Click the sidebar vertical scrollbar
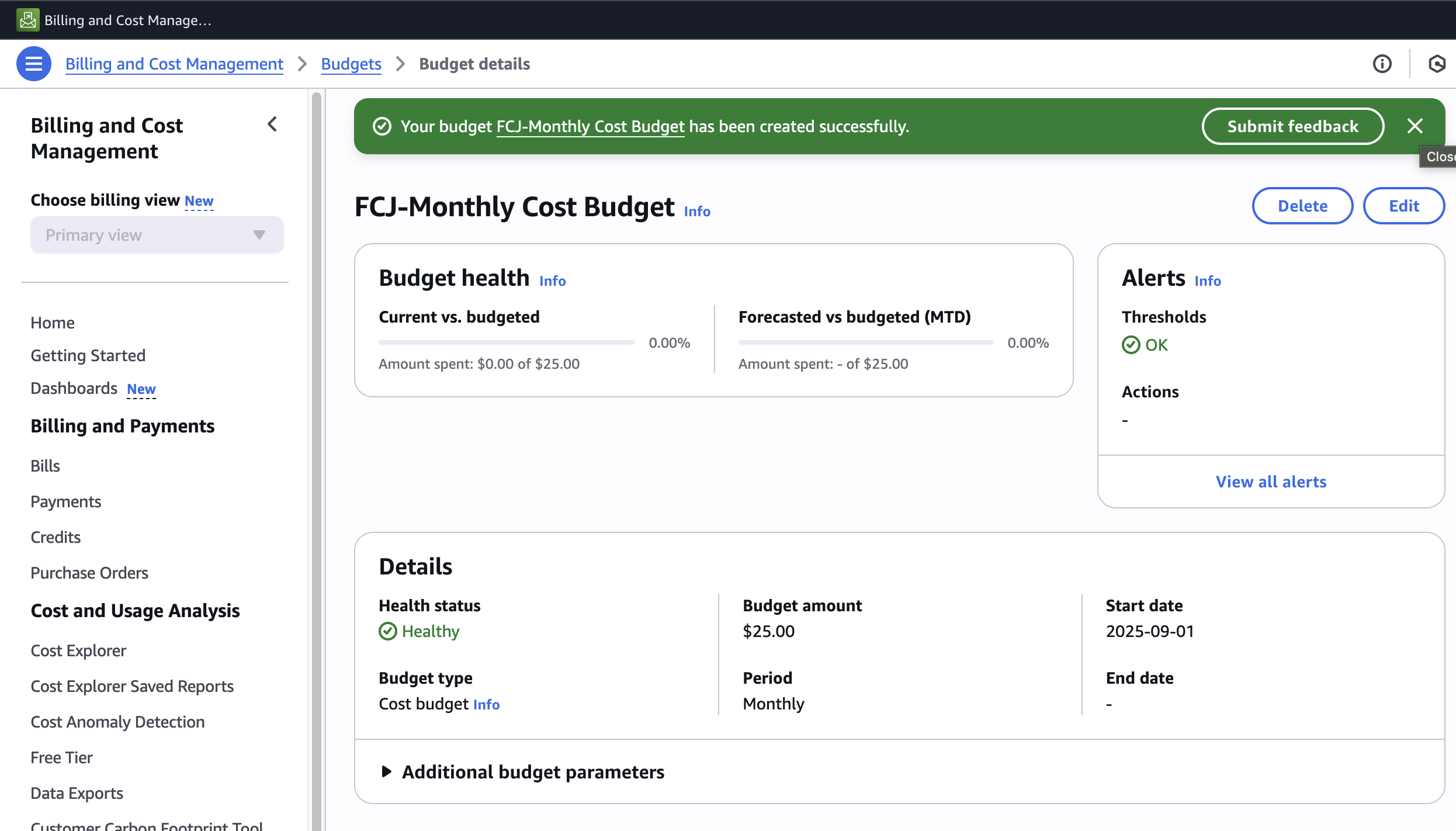Image resolution: width=1456 pixels, height=831 pixels. (x=316, y=456)
